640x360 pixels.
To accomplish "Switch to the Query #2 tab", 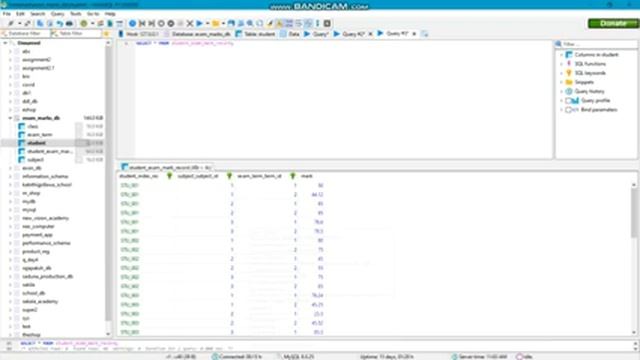I will (x=349, y=34).
